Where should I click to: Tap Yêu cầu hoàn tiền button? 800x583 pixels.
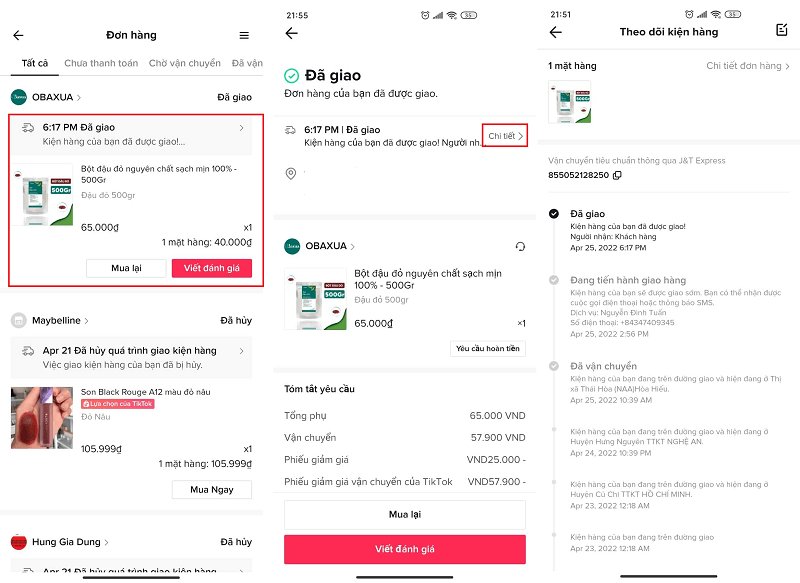pyautogui.click(x=488, y=348)
